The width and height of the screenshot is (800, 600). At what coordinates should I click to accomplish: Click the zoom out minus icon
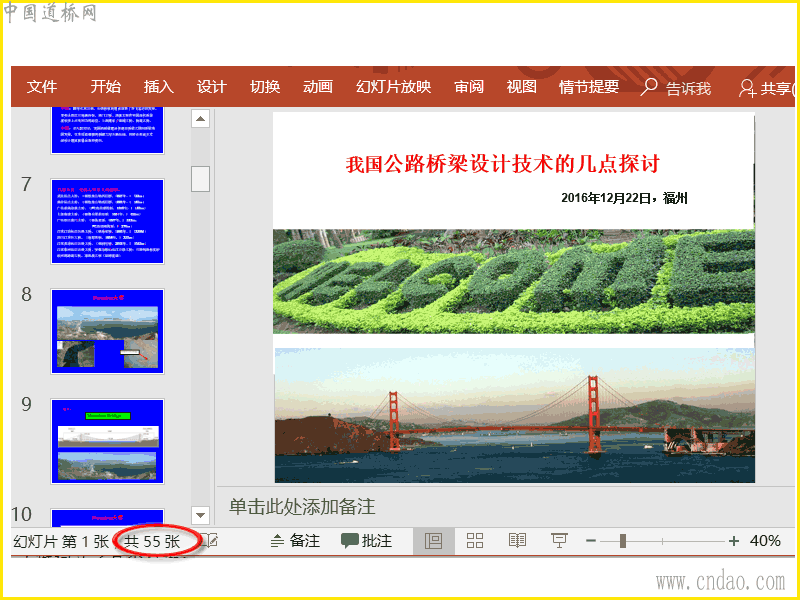pyautogui.click(x=591, y=541)
